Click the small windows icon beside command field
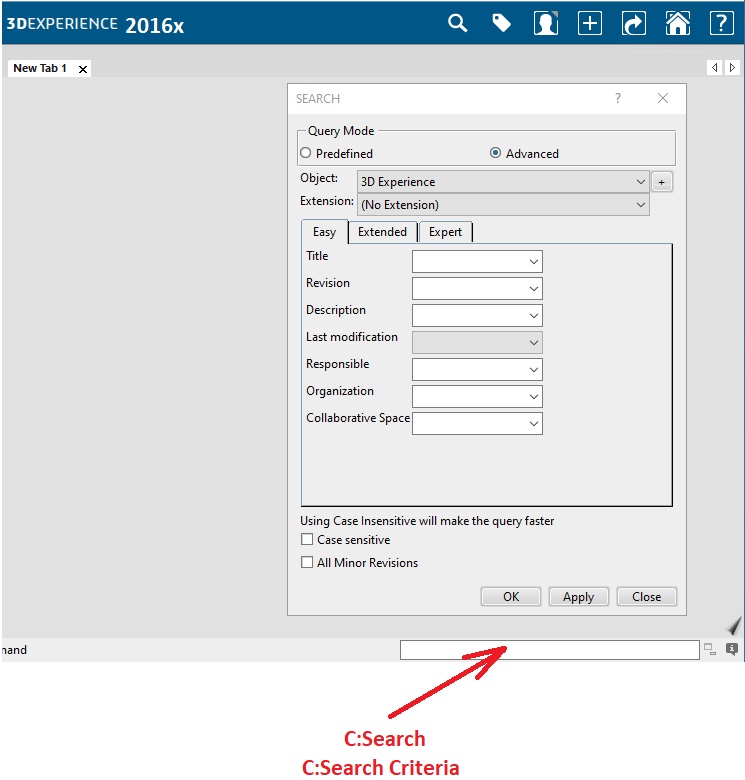745x780 pixels. [x=710, y=649]
